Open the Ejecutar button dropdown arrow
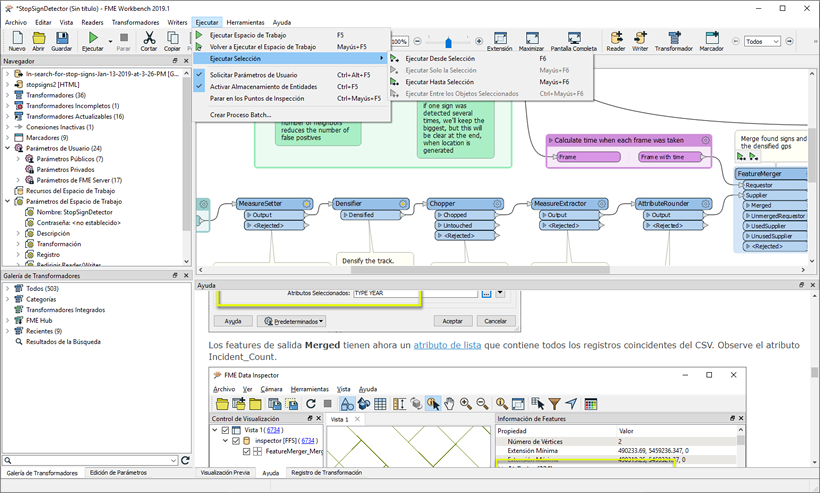The width and height of the screenshot is (820, 493). tap(110, 41)
